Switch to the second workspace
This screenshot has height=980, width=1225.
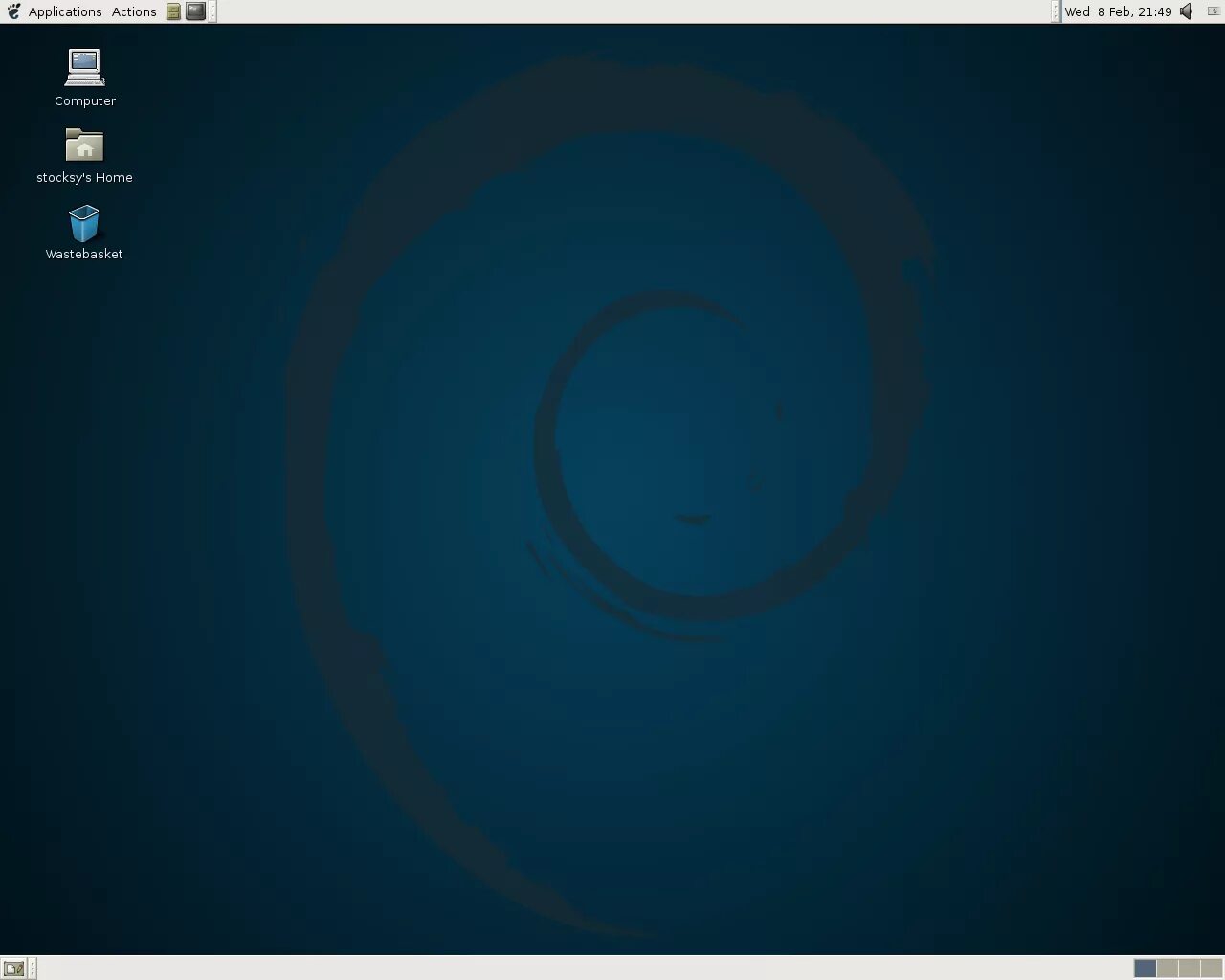[1168, 969]
